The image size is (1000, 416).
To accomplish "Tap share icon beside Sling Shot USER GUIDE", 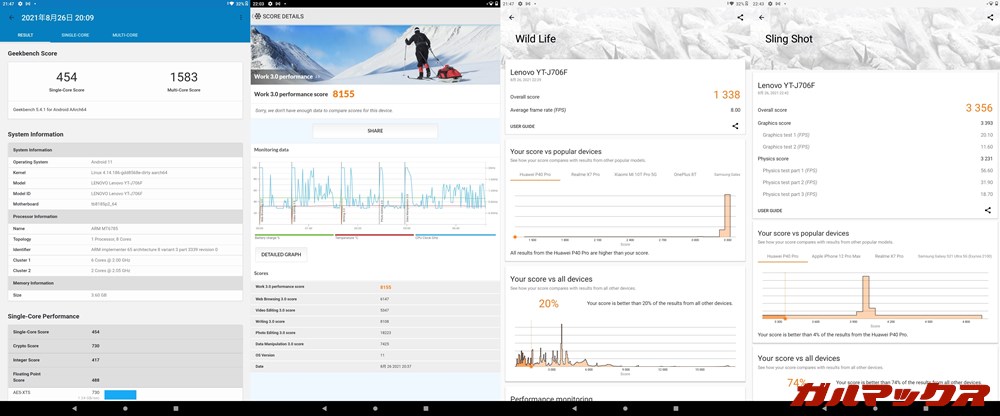I will [x=984, y=210].
